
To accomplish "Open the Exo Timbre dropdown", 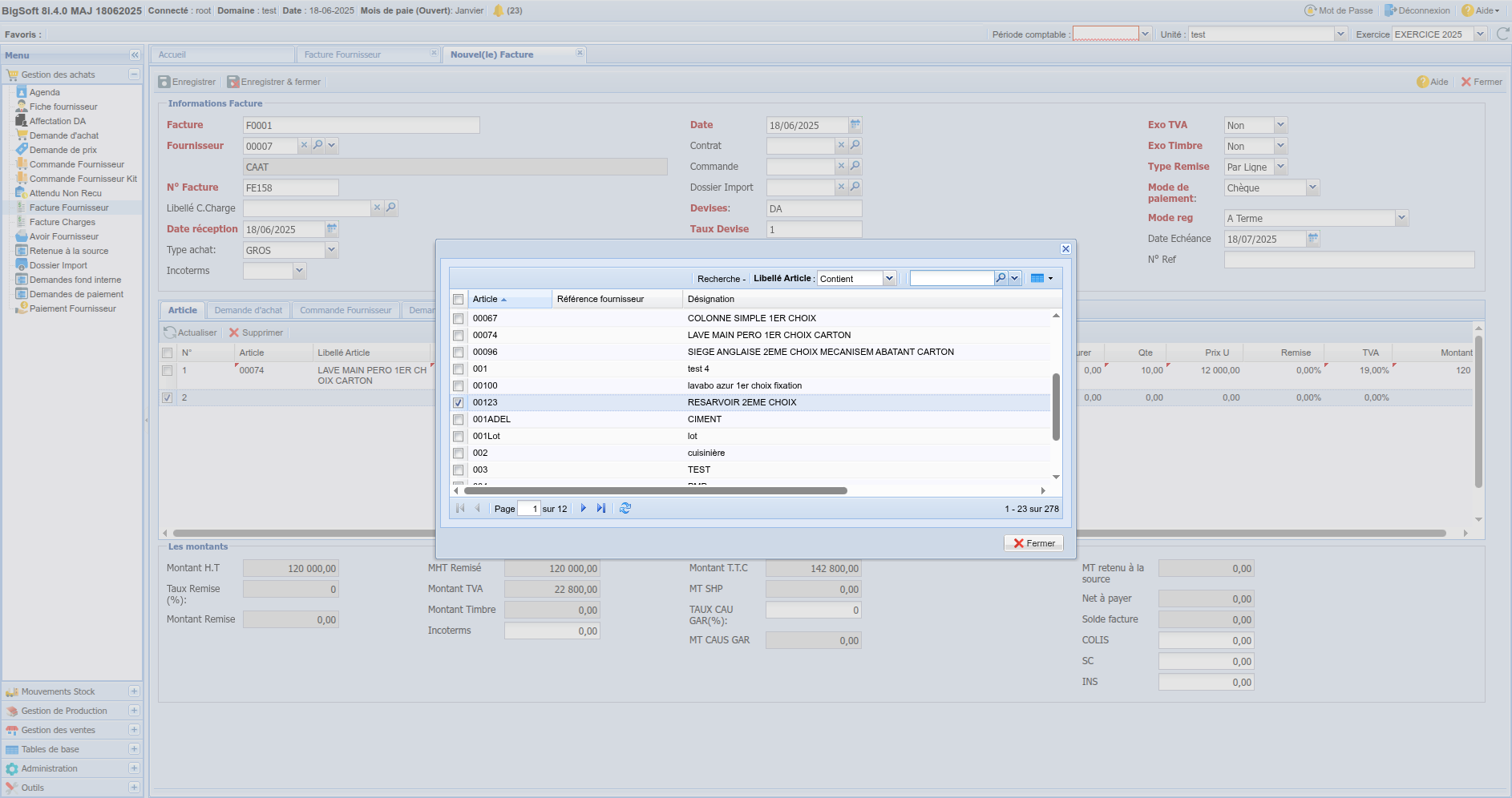I will pos(1280,146).
